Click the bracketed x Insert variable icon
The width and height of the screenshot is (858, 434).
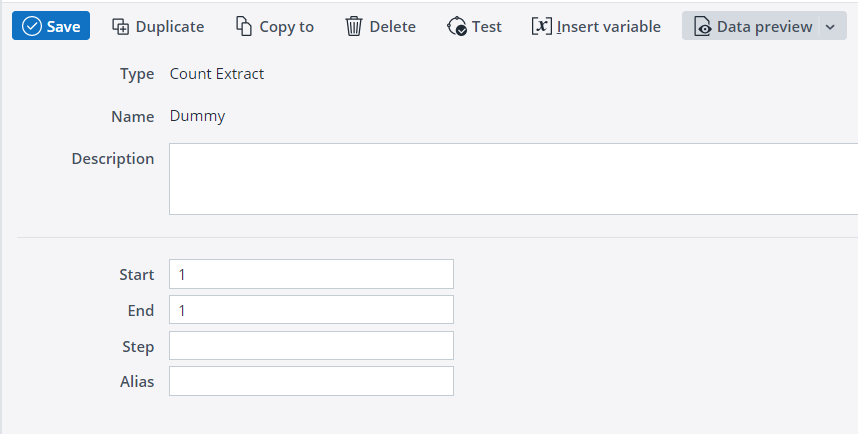coord(542,26)
